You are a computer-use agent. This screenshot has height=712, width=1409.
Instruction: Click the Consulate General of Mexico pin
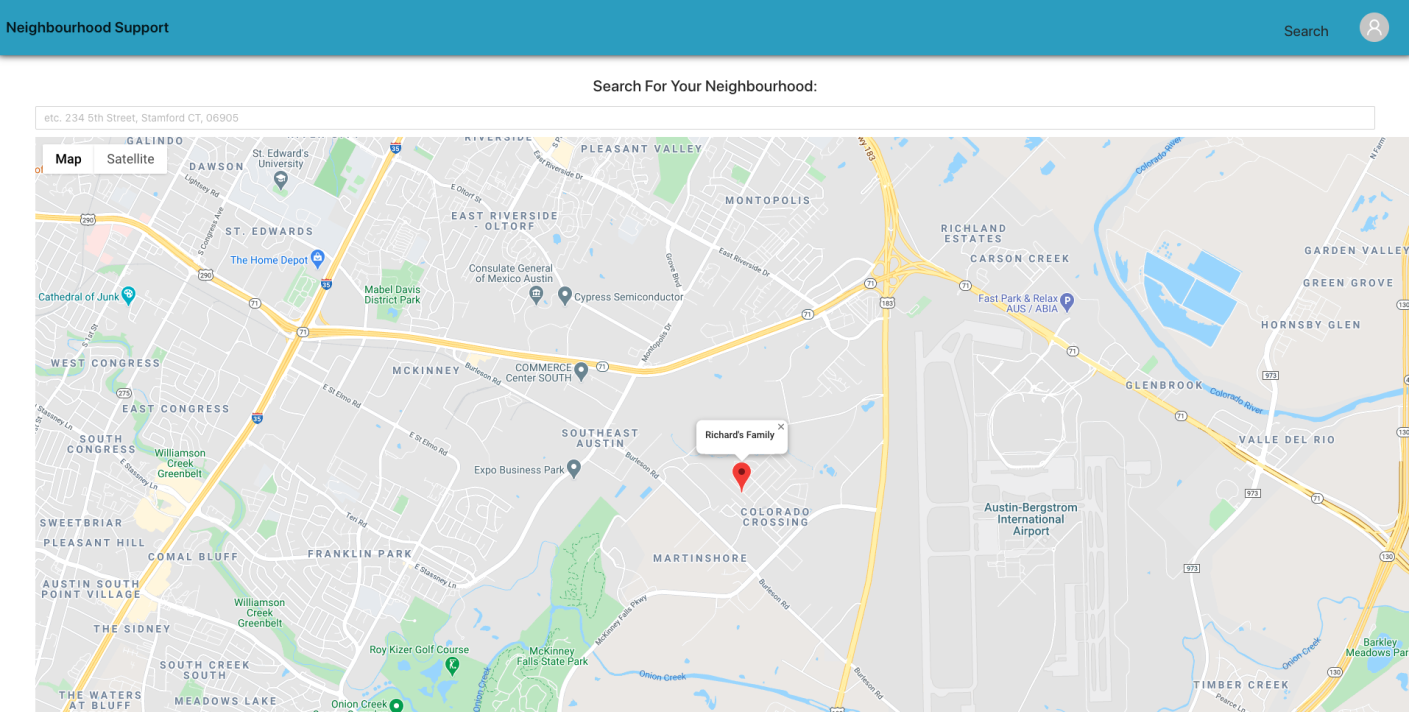pyautogui.click(x=536, y=295)
